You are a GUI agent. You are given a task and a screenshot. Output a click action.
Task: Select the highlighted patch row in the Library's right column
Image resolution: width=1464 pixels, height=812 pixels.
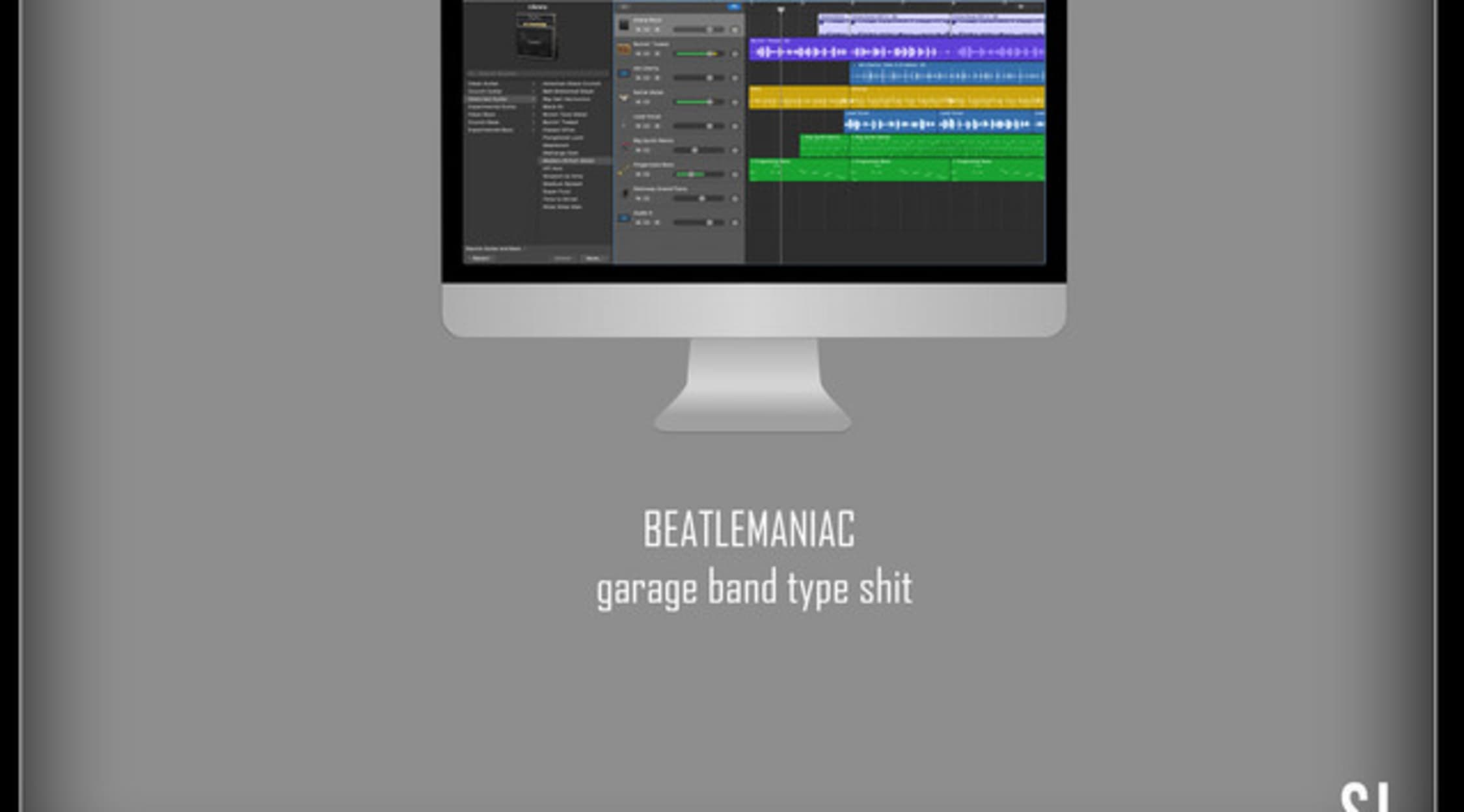coord(575,161)
